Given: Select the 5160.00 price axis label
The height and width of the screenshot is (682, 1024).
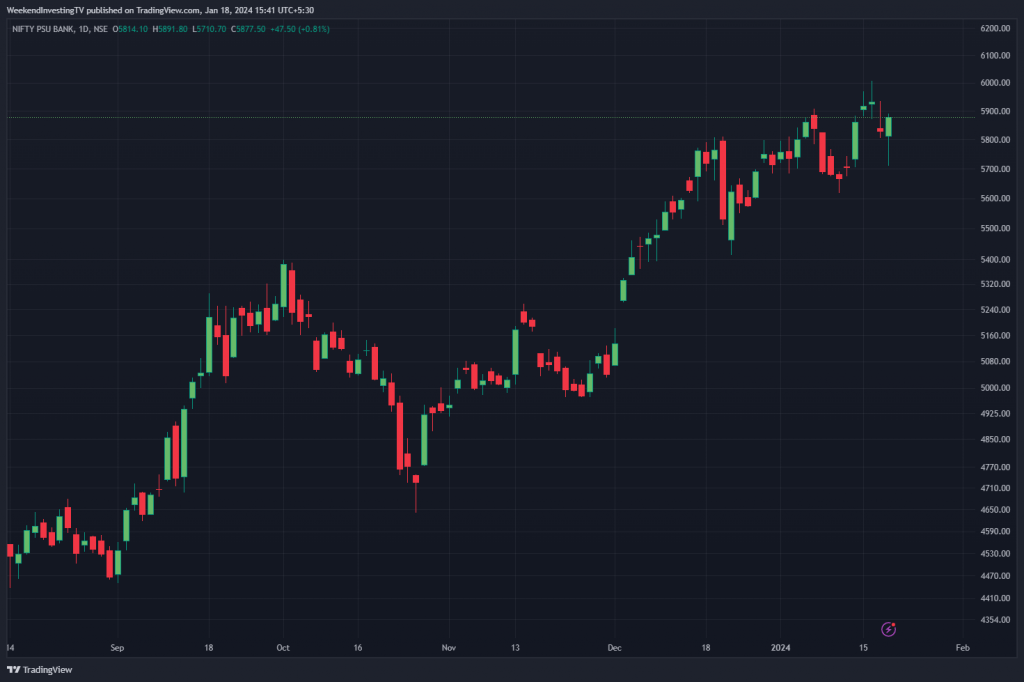Looking at the screenshot, I should [995, 336].
